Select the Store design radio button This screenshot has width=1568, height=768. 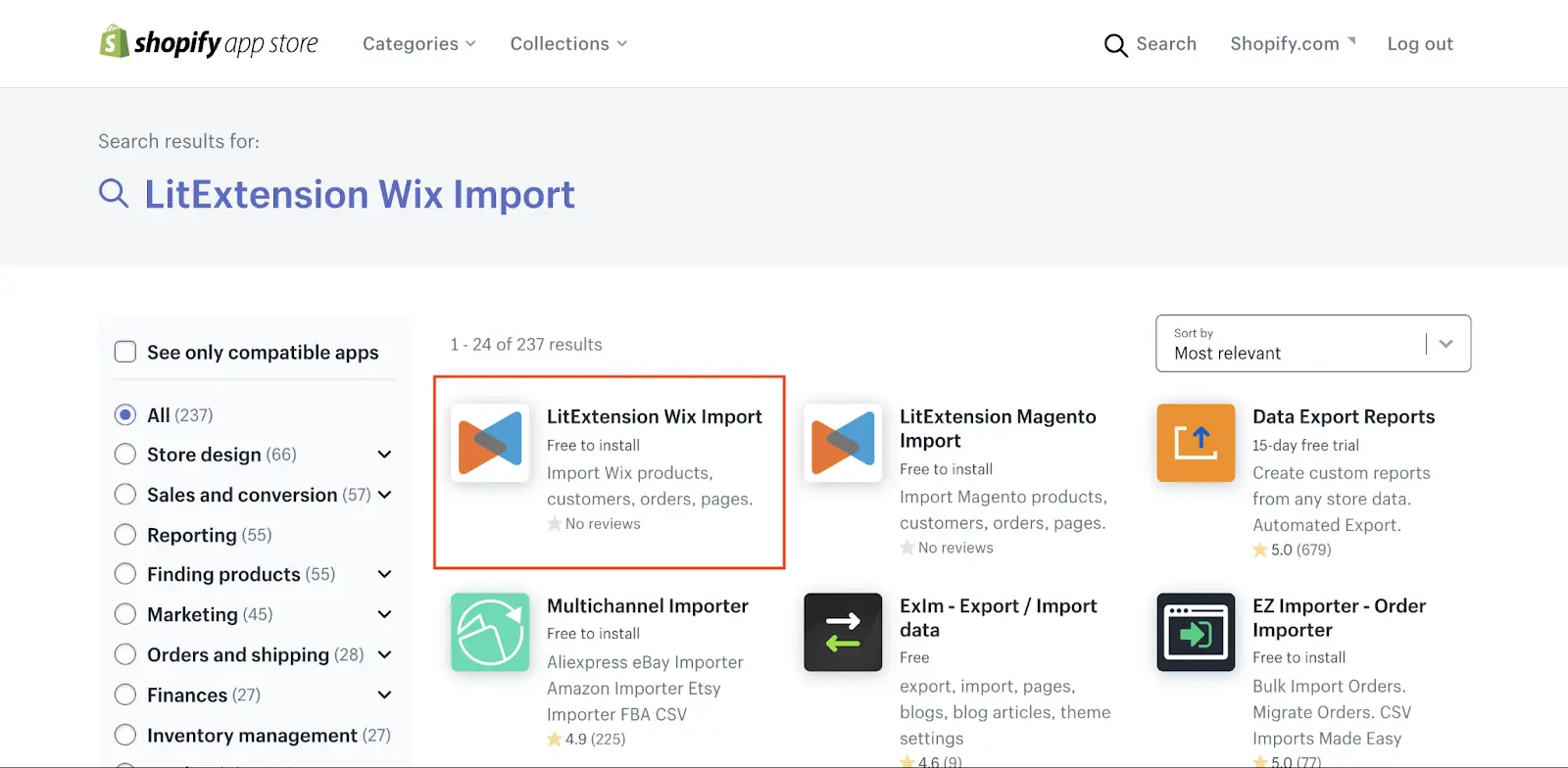click(x=125, y=455)
